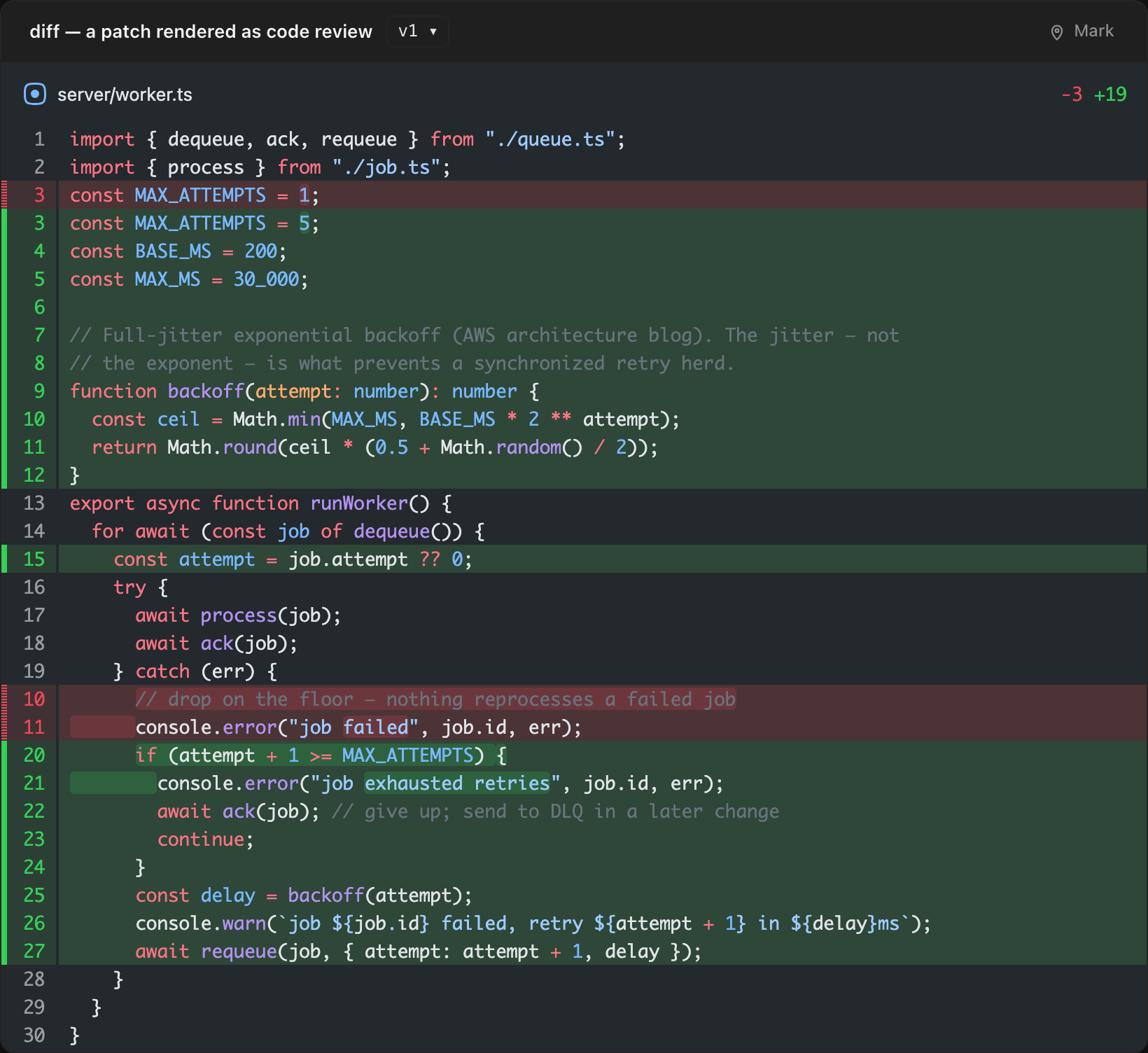Click the file status icon beside server/worker.ts

pos(35,94)
